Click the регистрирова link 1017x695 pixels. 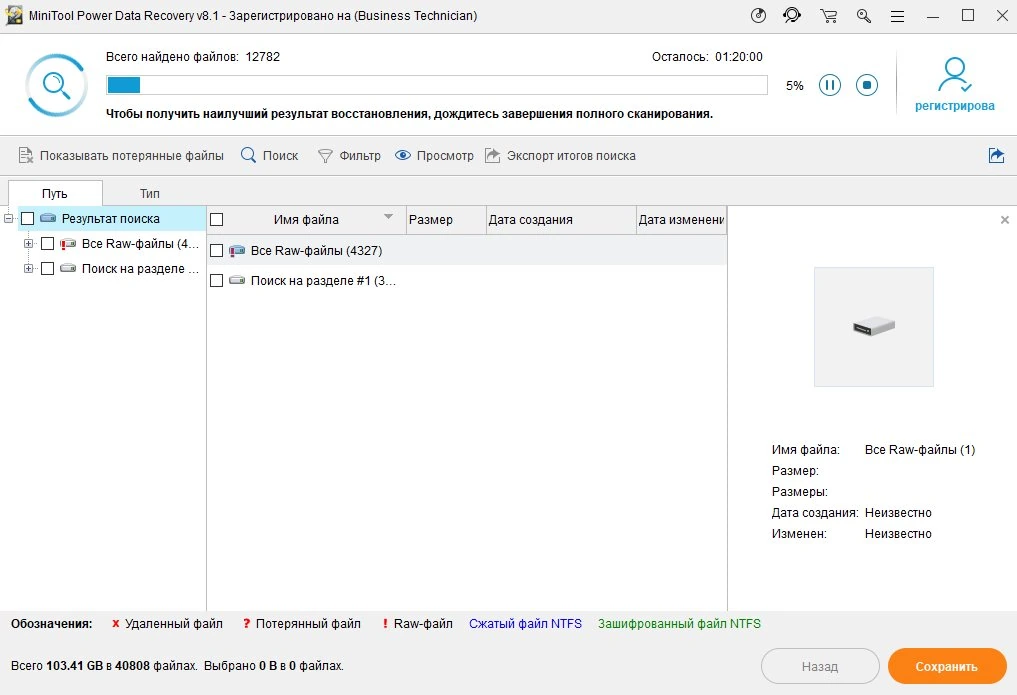(x=954, y=106)
